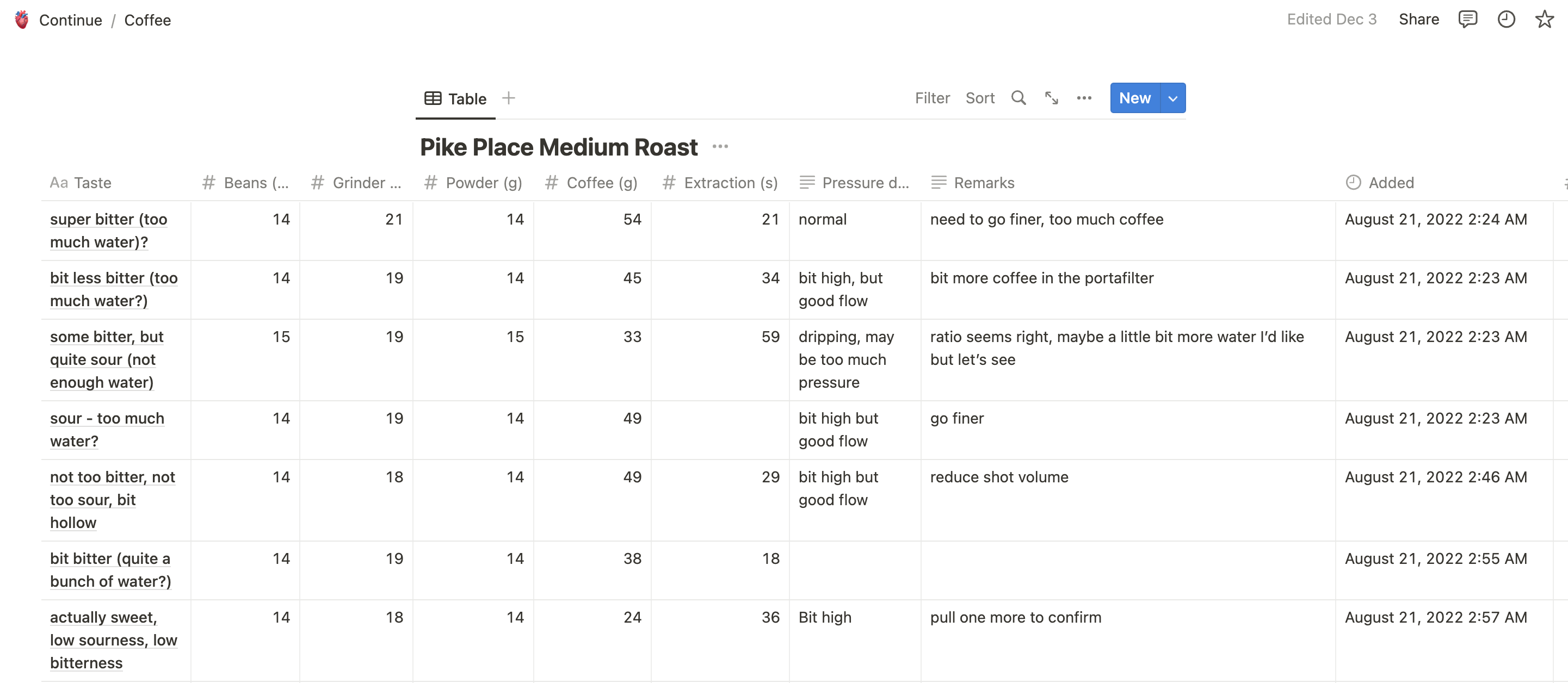
Task: Open the Extraction (s) column header
Action: [x=721, y=183]
